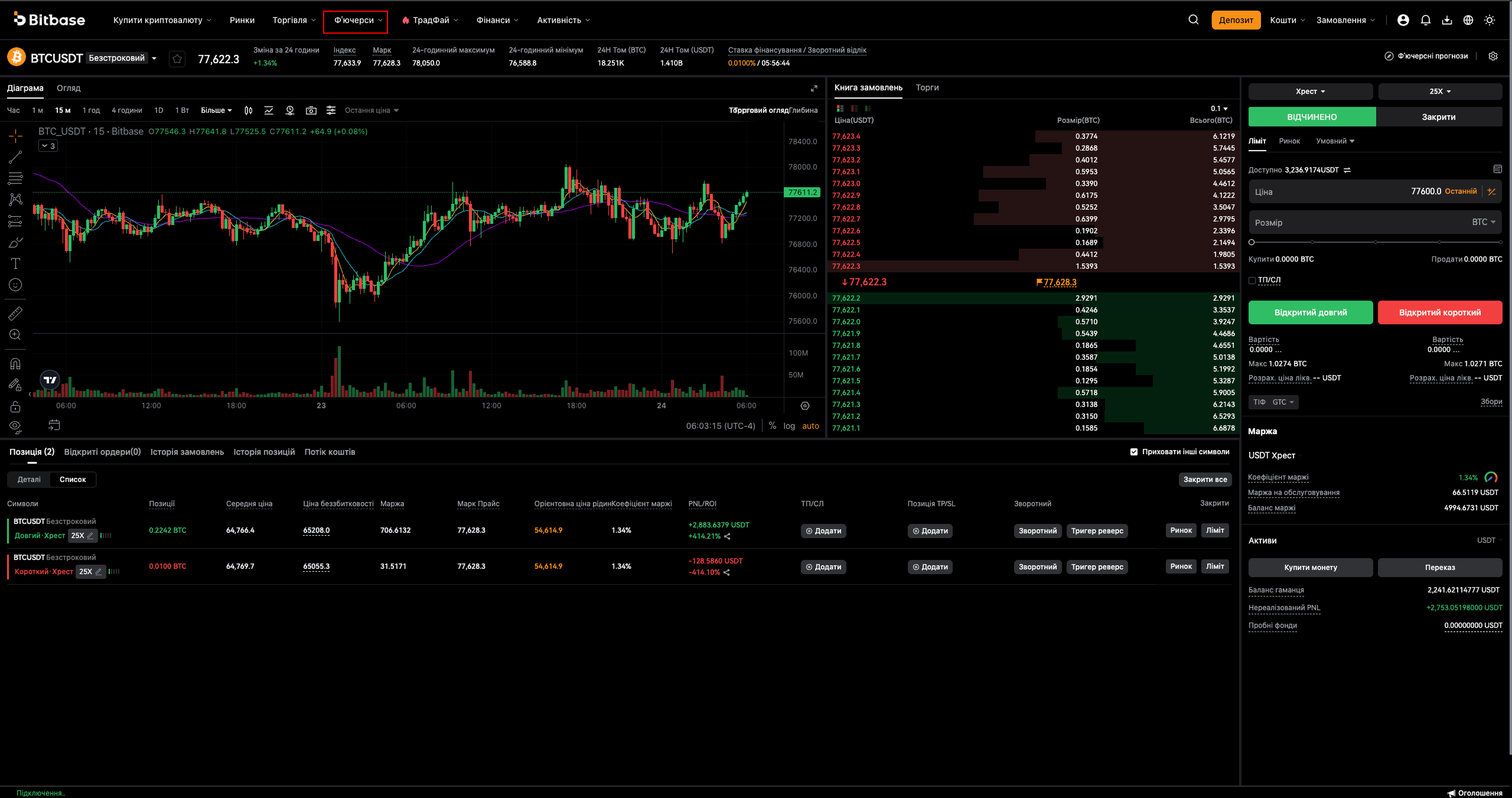
Task: Toggle light theme sun icon
Action: tap(1490, 20)
